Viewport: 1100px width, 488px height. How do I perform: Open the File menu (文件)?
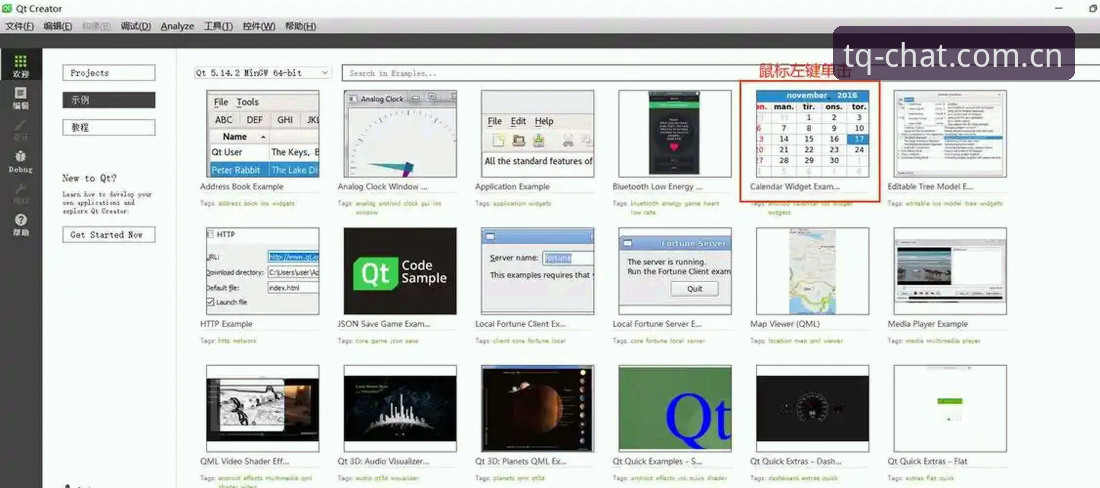(20, 27)
